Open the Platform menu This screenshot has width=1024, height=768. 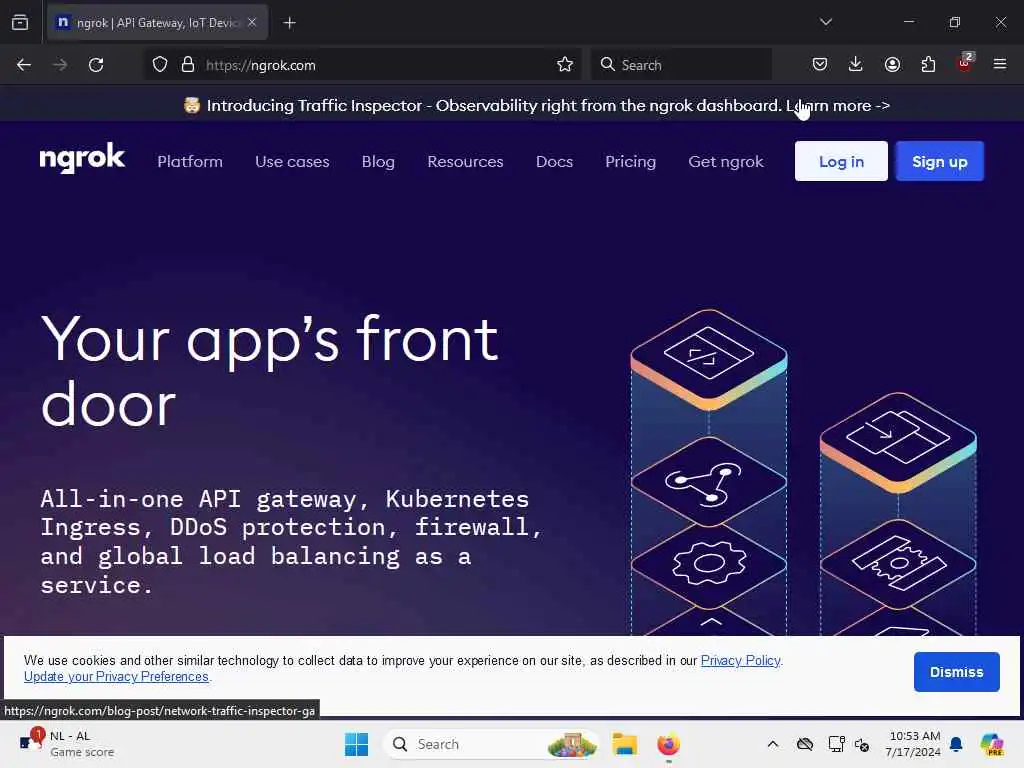190,161
